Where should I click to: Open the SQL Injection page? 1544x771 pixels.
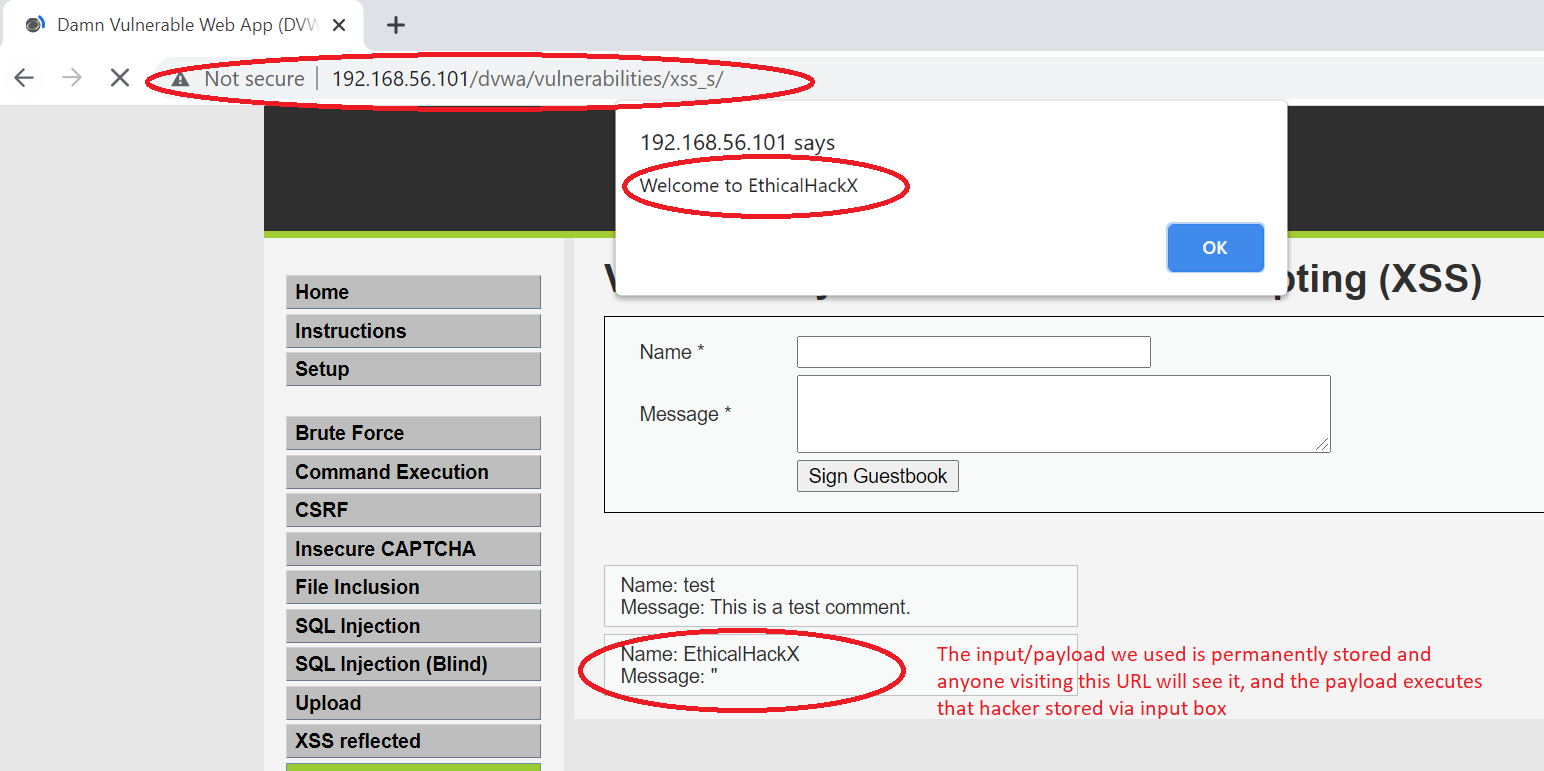[x=413, y=626]
